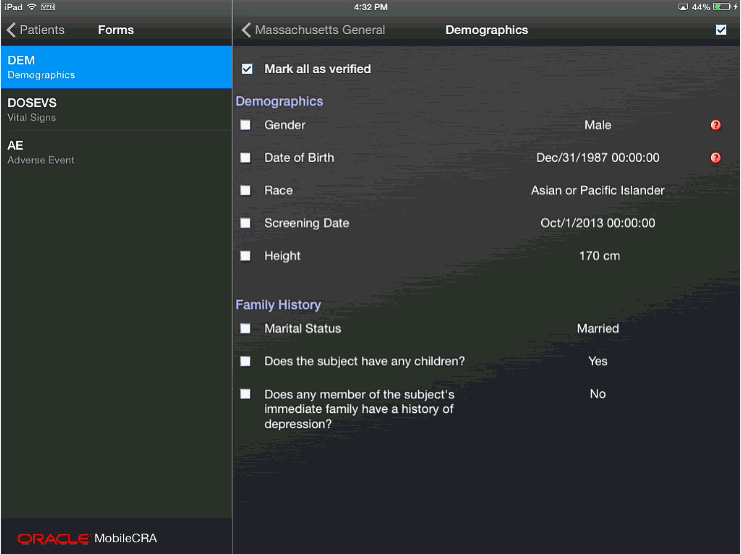Open query icon for Date of Birth row
The height and width of the screenshot is (554, 741).
tap(715, 157)
